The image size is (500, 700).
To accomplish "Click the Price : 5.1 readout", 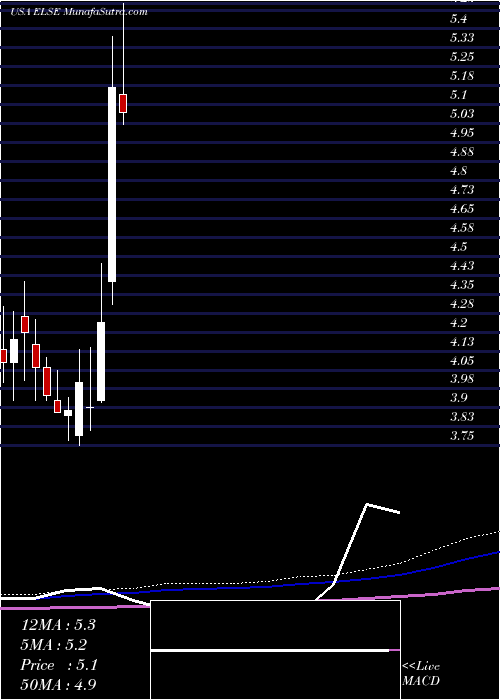I will tap(58, 665).
